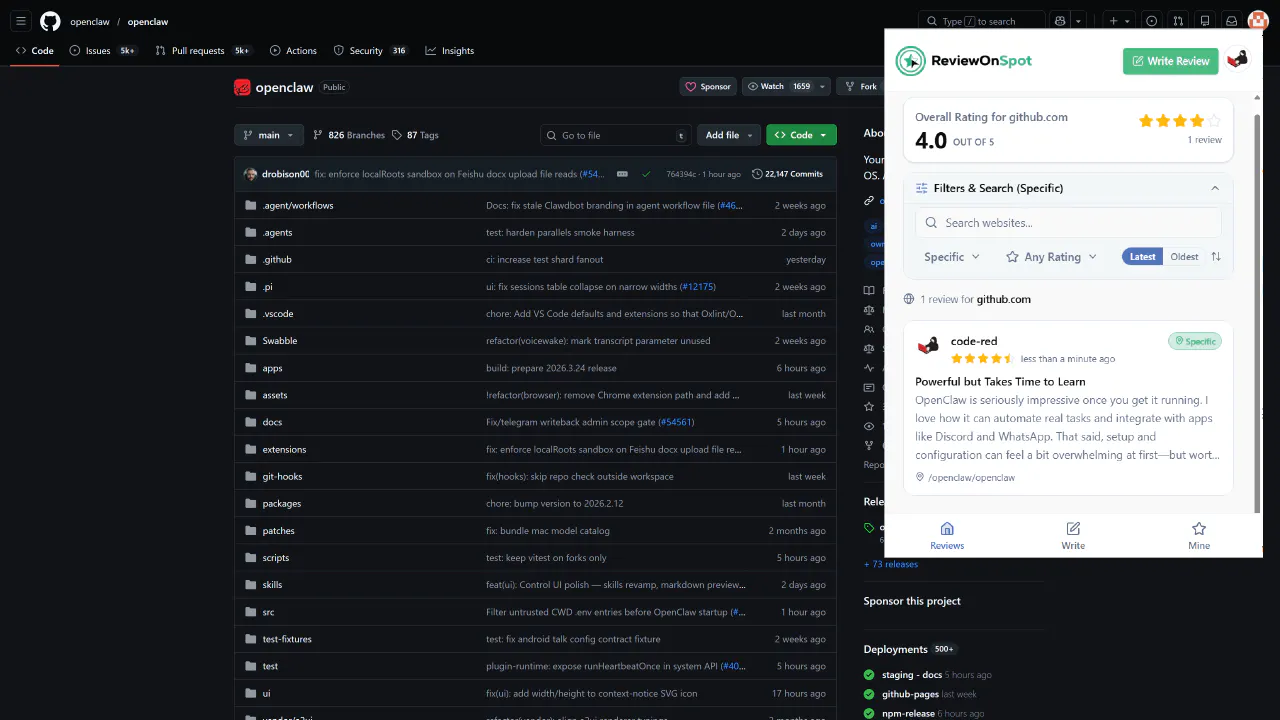Focus the Search websites field
The image size is (1280, 720).
1068,223
